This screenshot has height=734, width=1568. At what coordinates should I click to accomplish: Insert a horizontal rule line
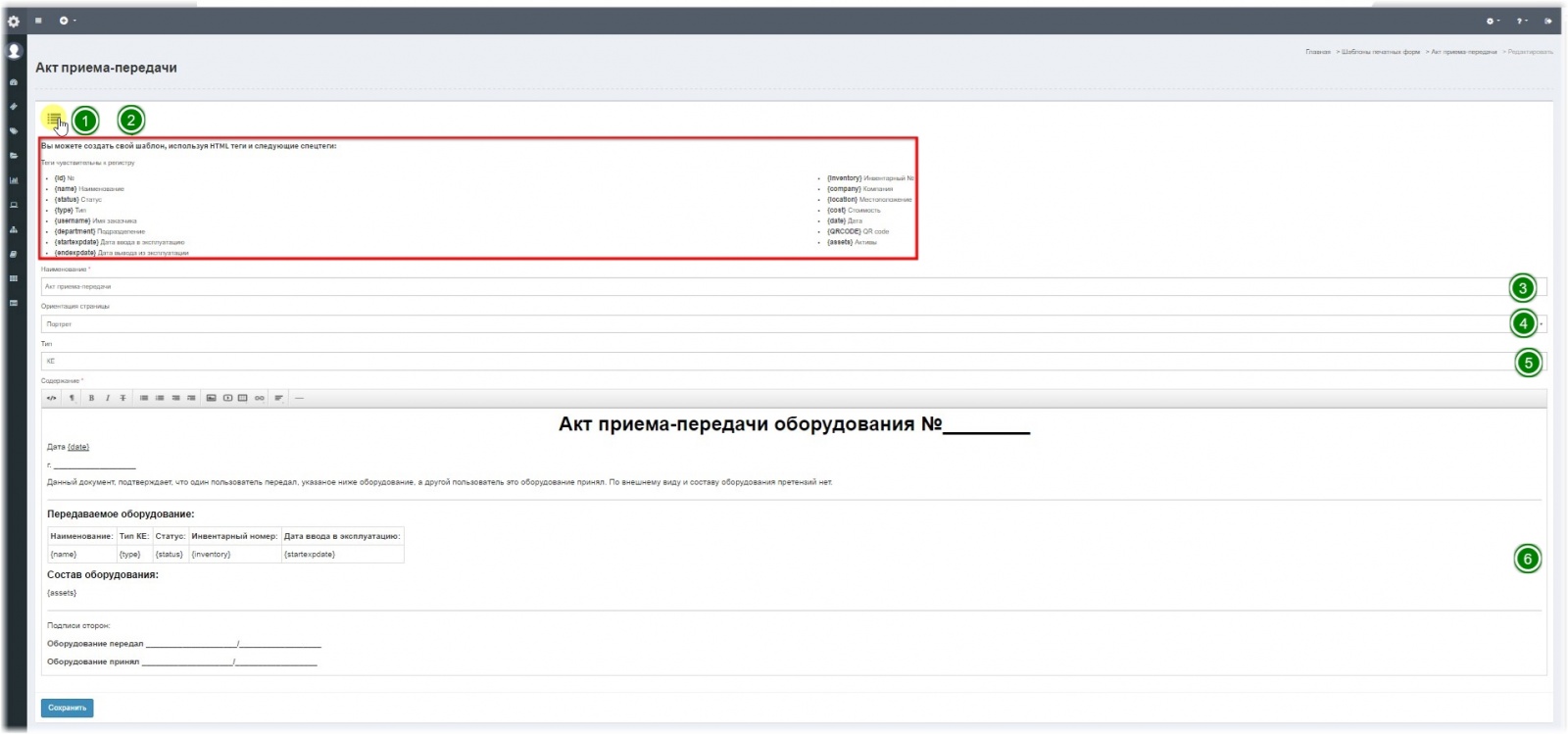[x=299, y=398]
